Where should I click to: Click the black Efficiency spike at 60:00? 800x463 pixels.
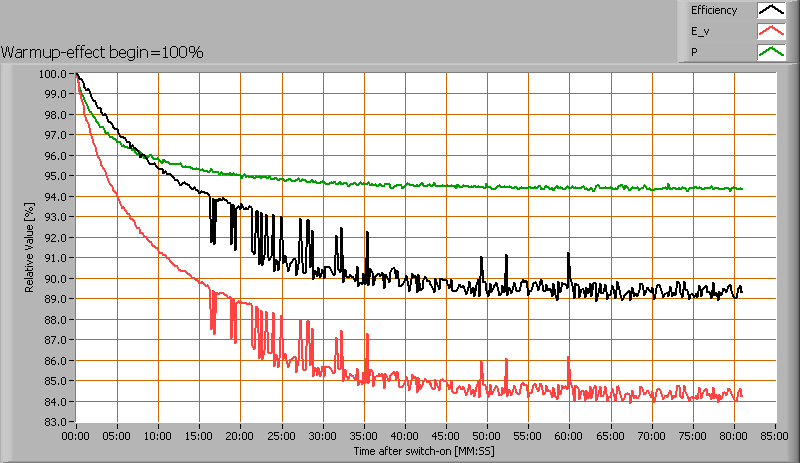point(568,255)
